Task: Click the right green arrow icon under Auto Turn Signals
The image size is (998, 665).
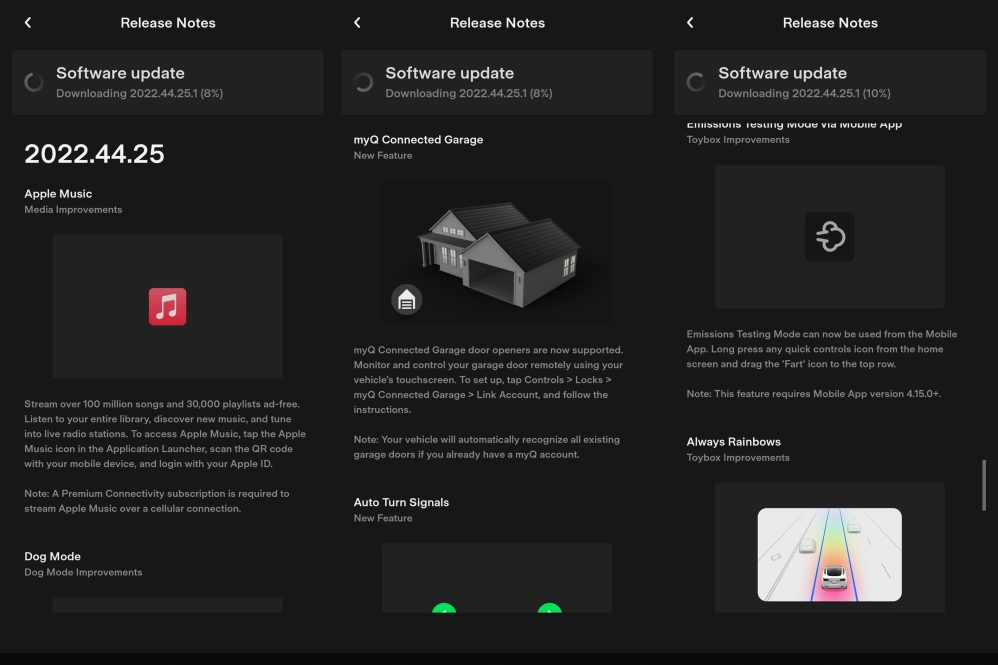Action: (x=549, y=608)
